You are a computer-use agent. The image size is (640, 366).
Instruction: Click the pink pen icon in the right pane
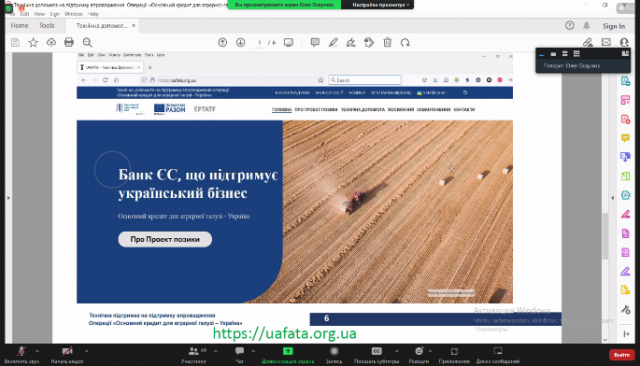coord(625,214)
